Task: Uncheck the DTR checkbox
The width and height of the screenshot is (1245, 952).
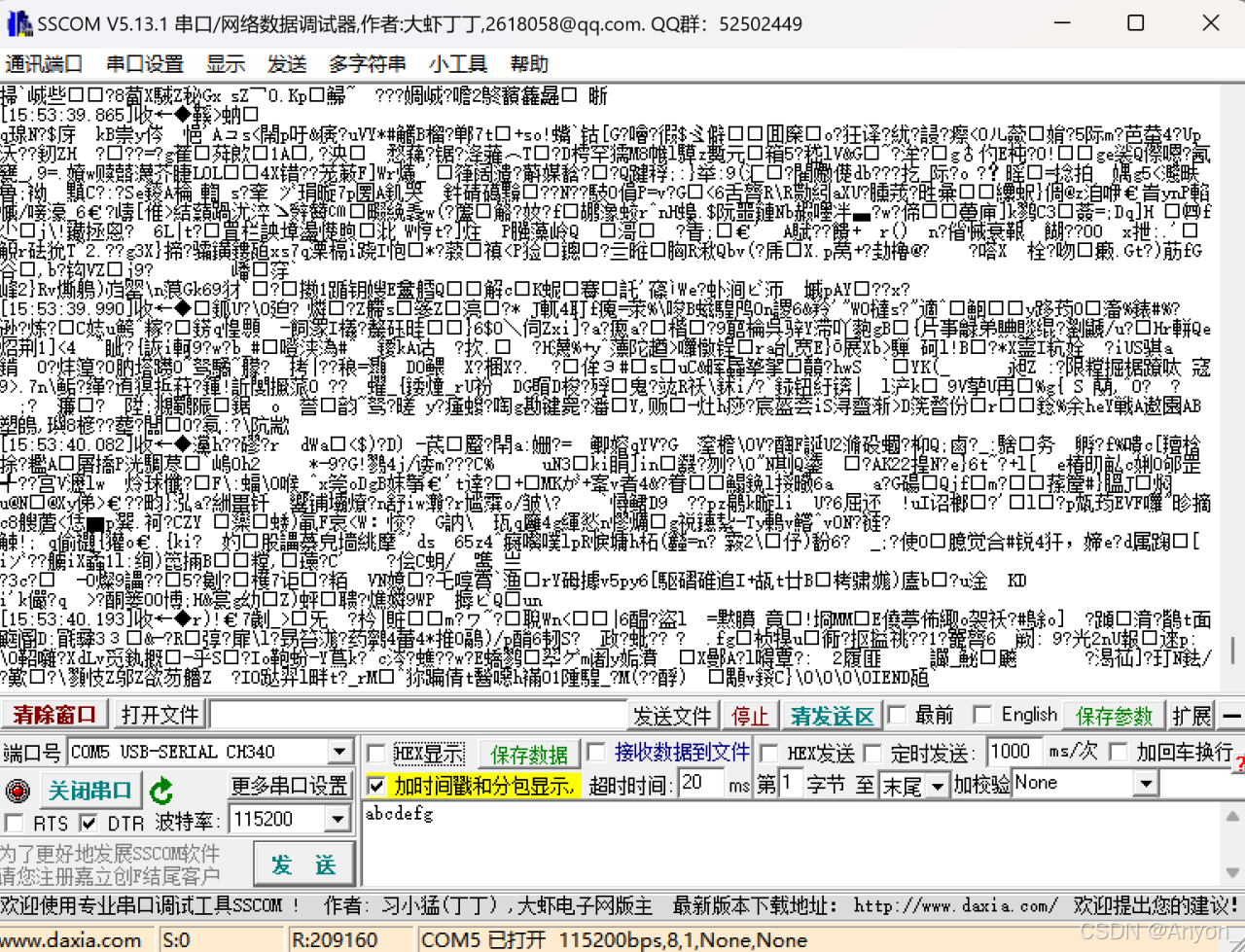Action: coord(89,823)
